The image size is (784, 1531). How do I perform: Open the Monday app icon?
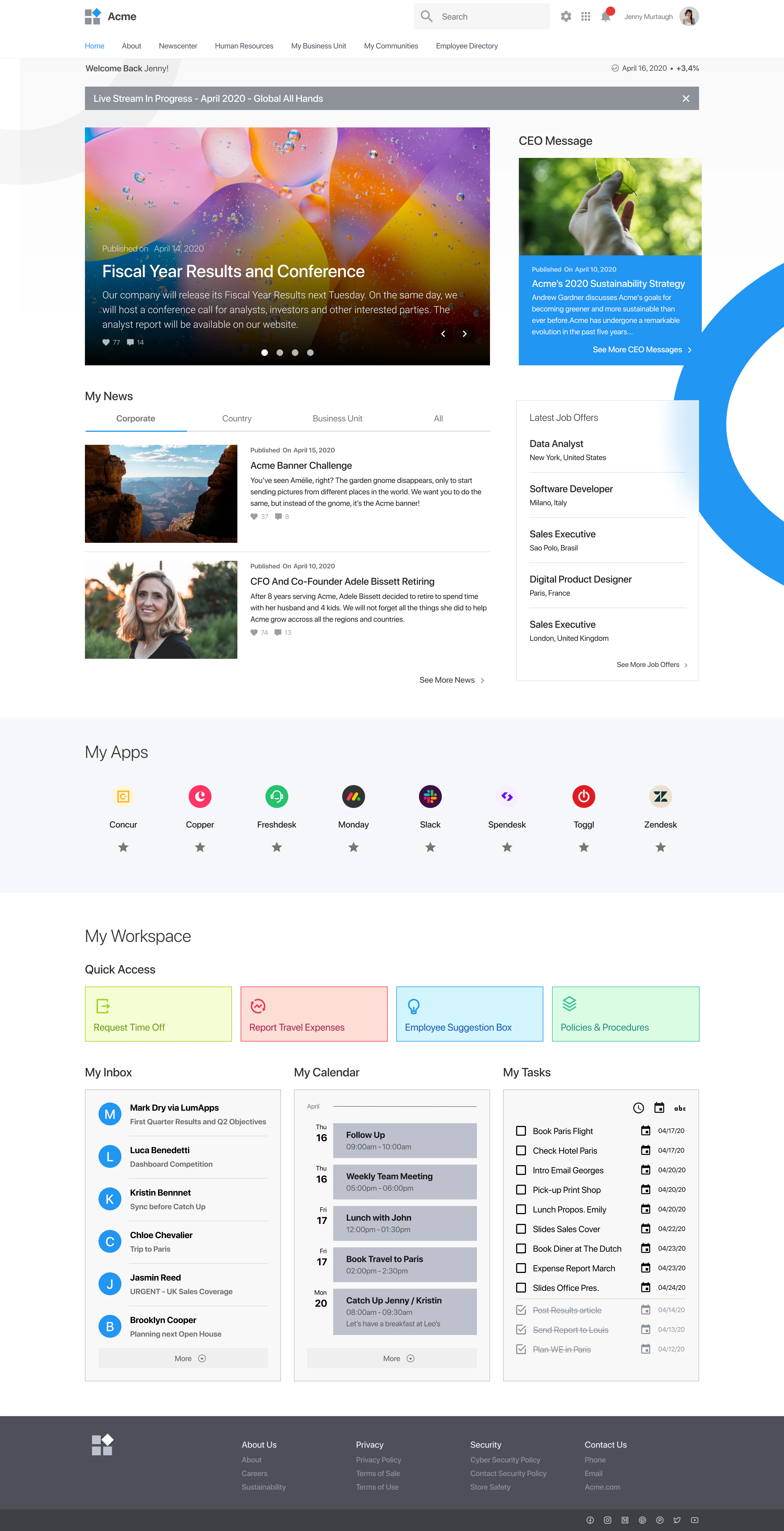pyautogui.click(x=353, y=797)
